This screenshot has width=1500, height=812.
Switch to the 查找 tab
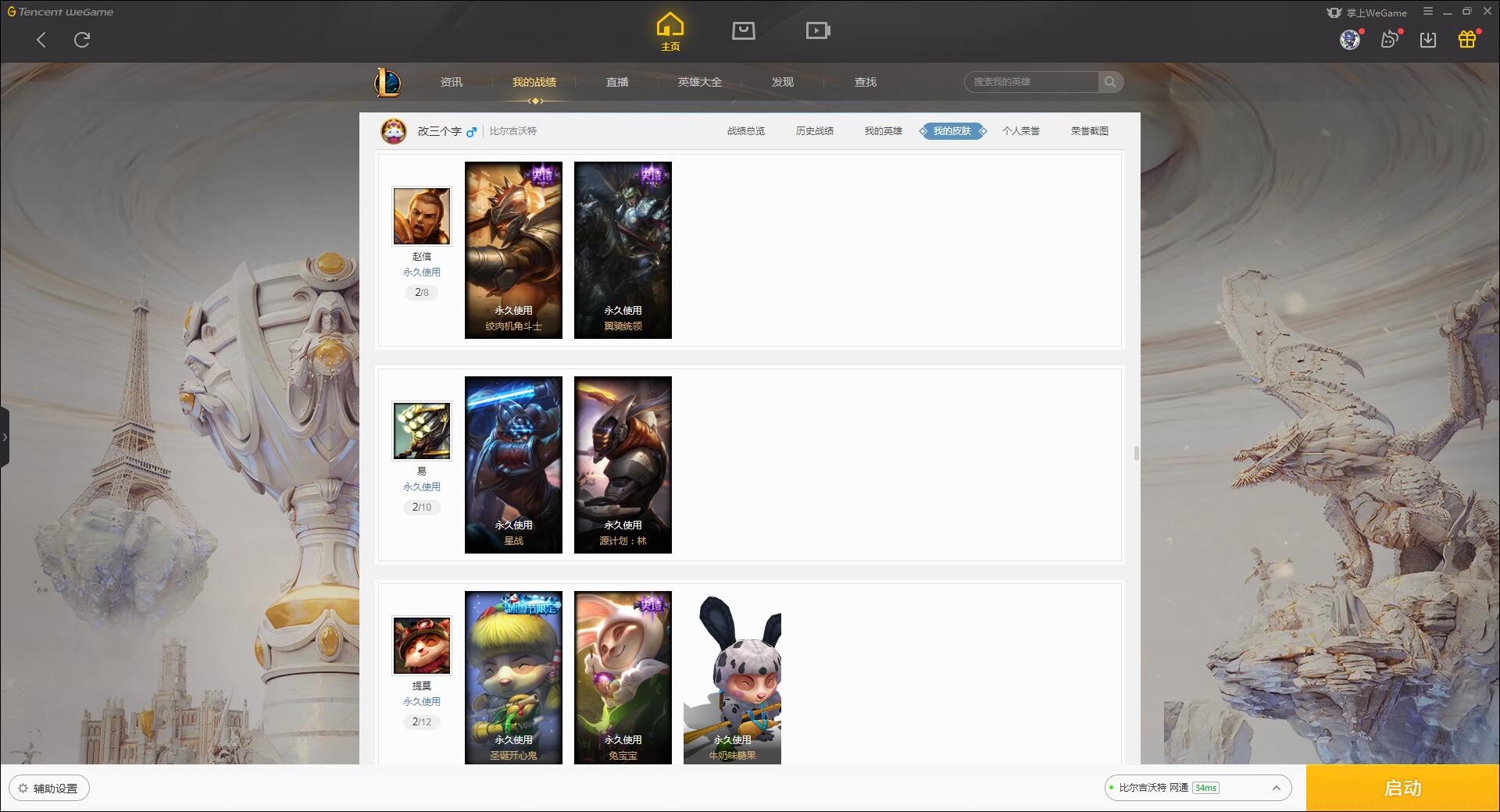pyautogui.click(x=866, y=82)
